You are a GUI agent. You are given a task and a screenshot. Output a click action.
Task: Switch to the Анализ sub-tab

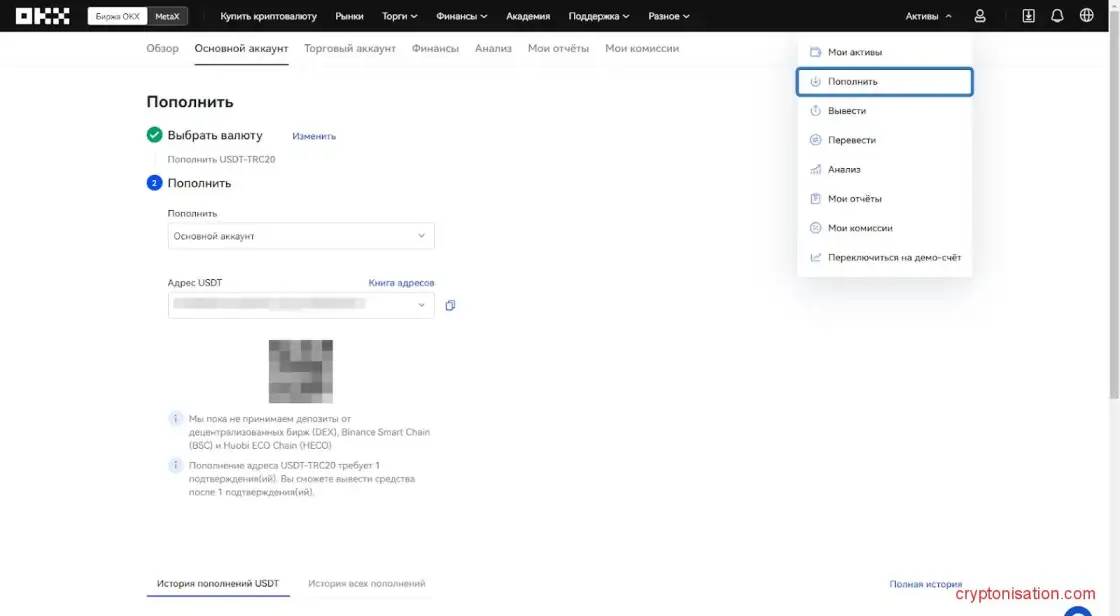[493, 49]
